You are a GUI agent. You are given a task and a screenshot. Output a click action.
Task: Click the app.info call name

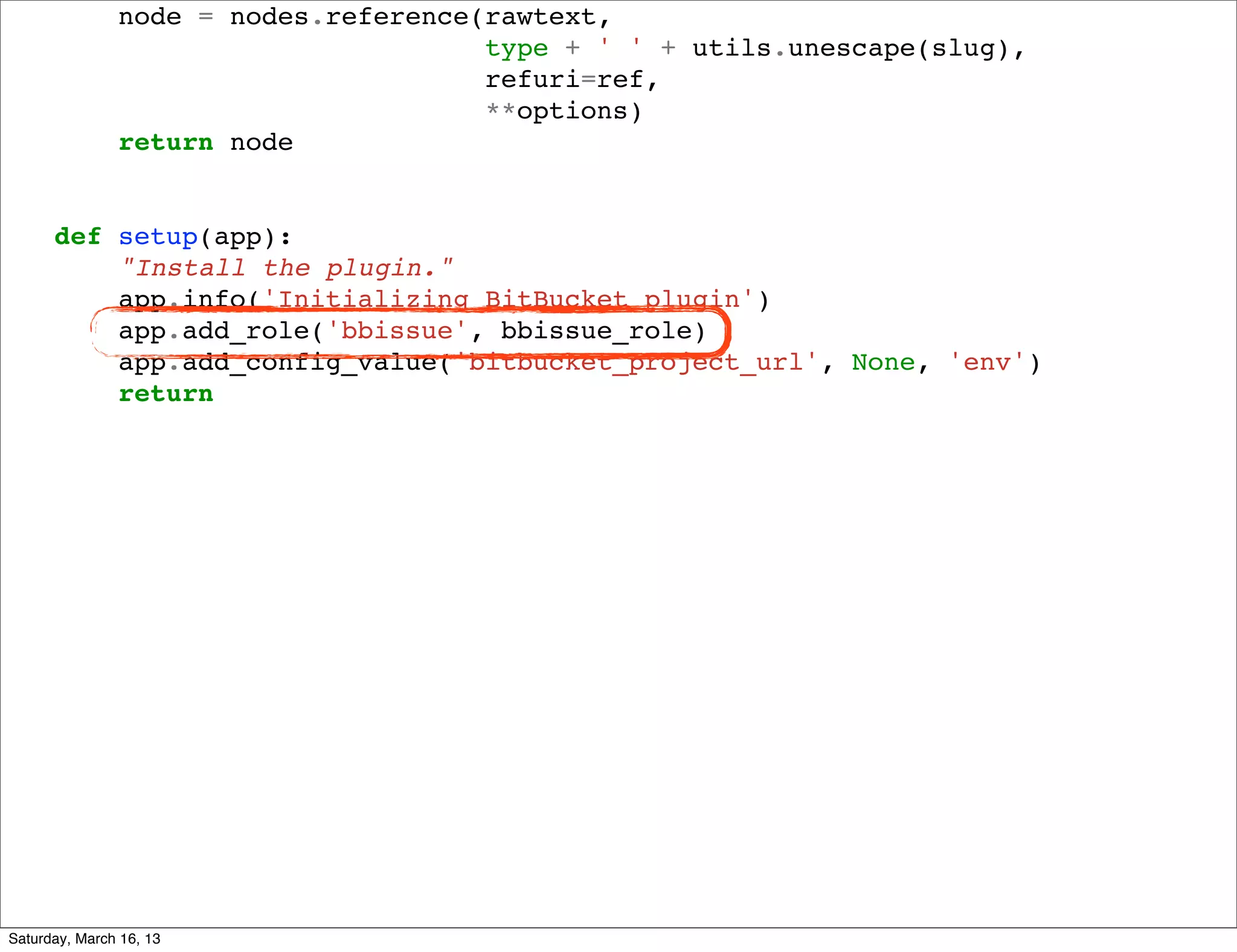click(182, 300)
